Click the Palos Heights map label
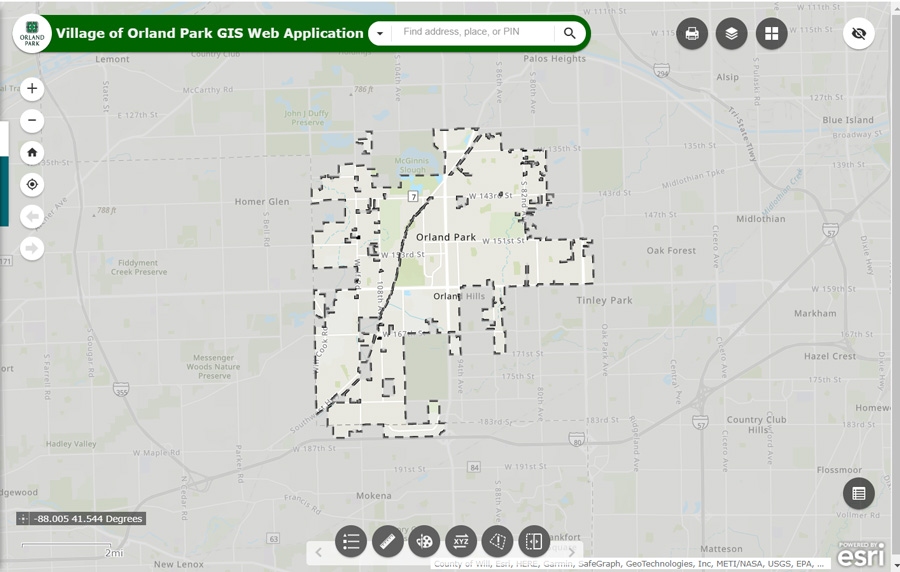 coord(554,59)
